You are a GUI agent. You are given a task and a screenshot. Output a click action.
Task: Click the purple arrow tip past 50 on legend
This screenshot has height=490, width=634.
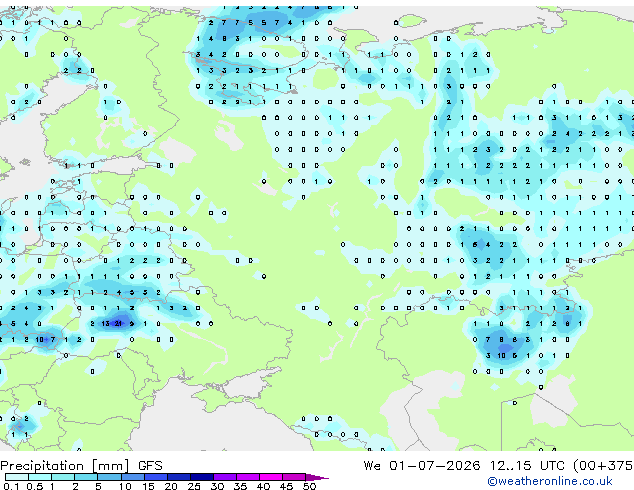point(317,477)
